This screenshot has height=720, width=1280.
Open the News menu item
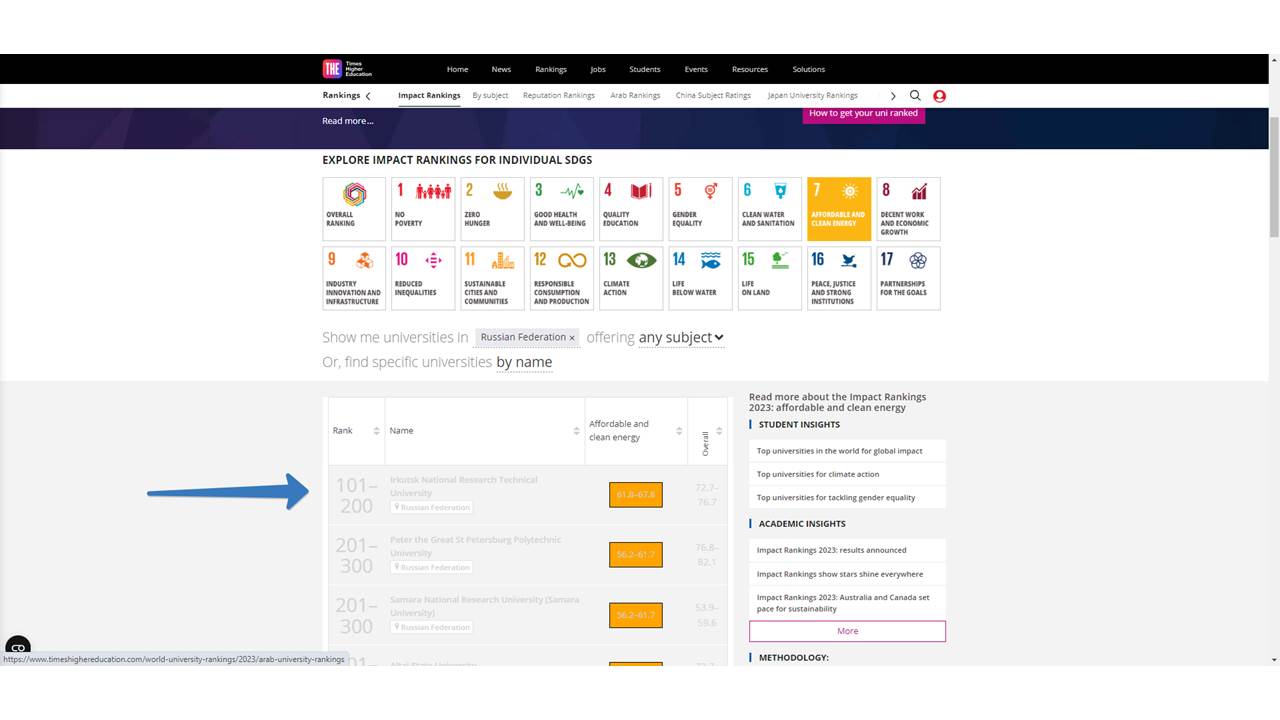501,69
